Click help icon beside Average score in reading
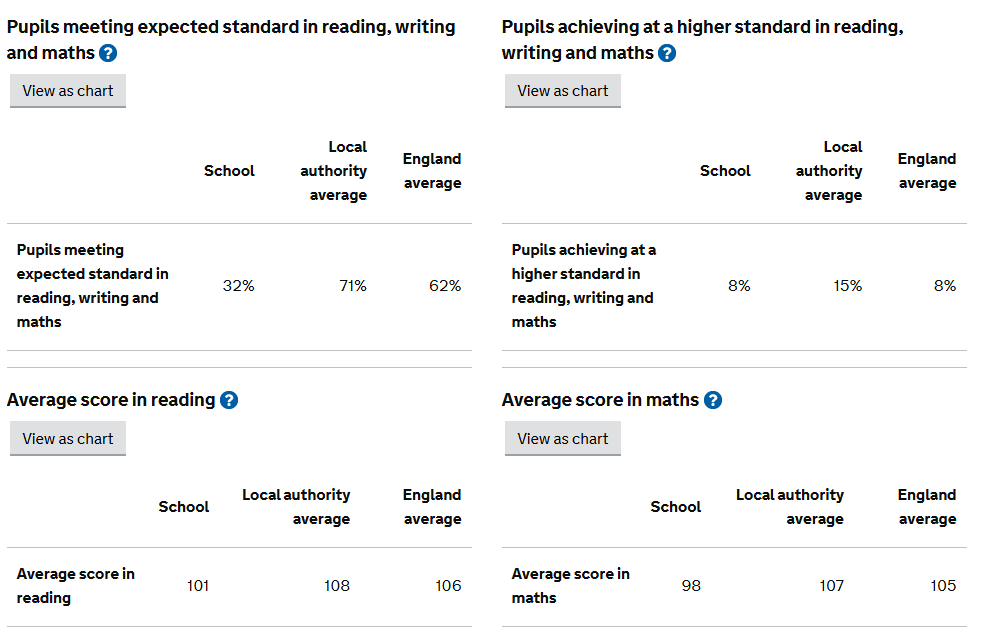The width and height of the screenshot is (987, 641). click(x=229, y=400)
